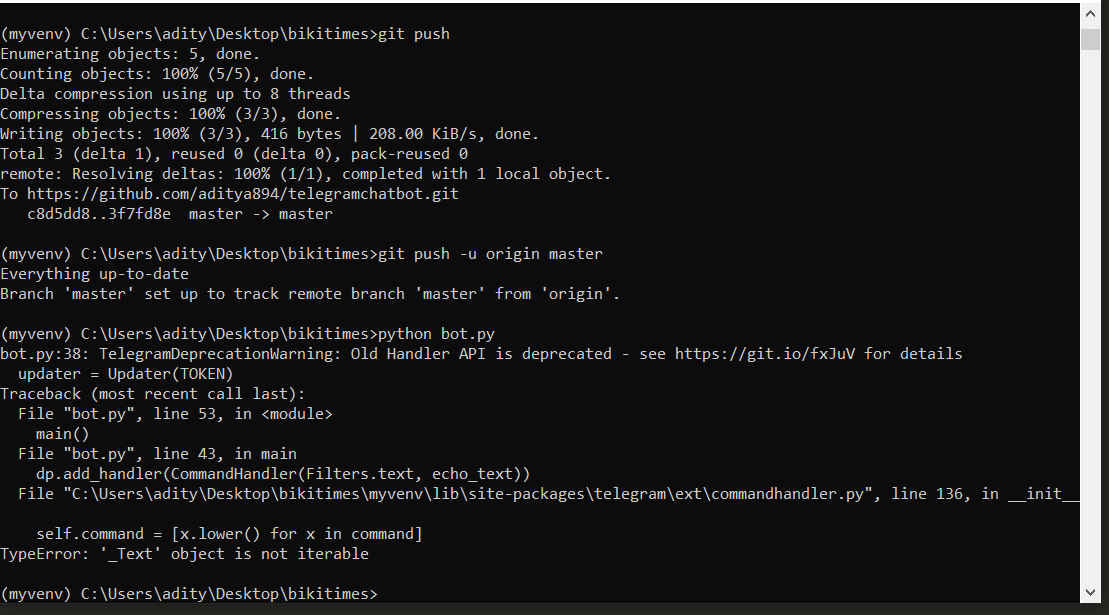Click the 'Everything up-to-date' output line
The image size is (1109, 615).
(94, 274)
